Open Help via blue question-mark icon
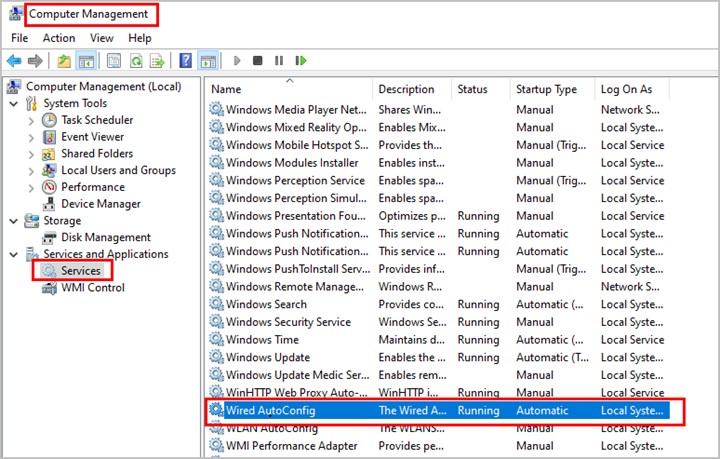 coord(186,61)
